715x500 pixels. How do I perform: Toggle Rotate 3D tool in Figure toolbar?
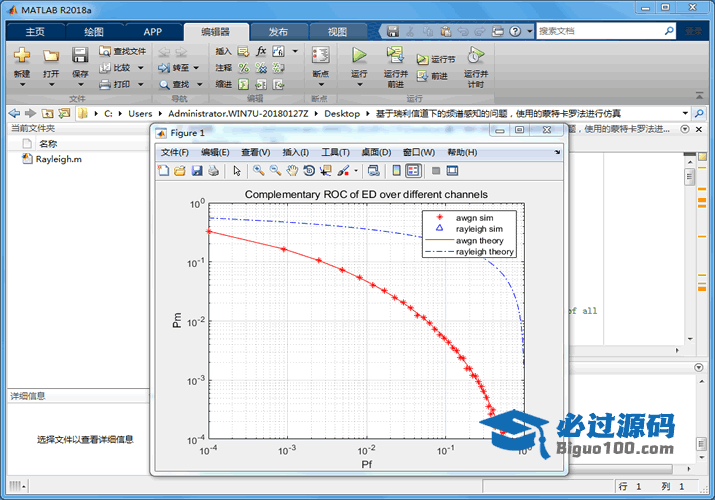tap(309, 170)
